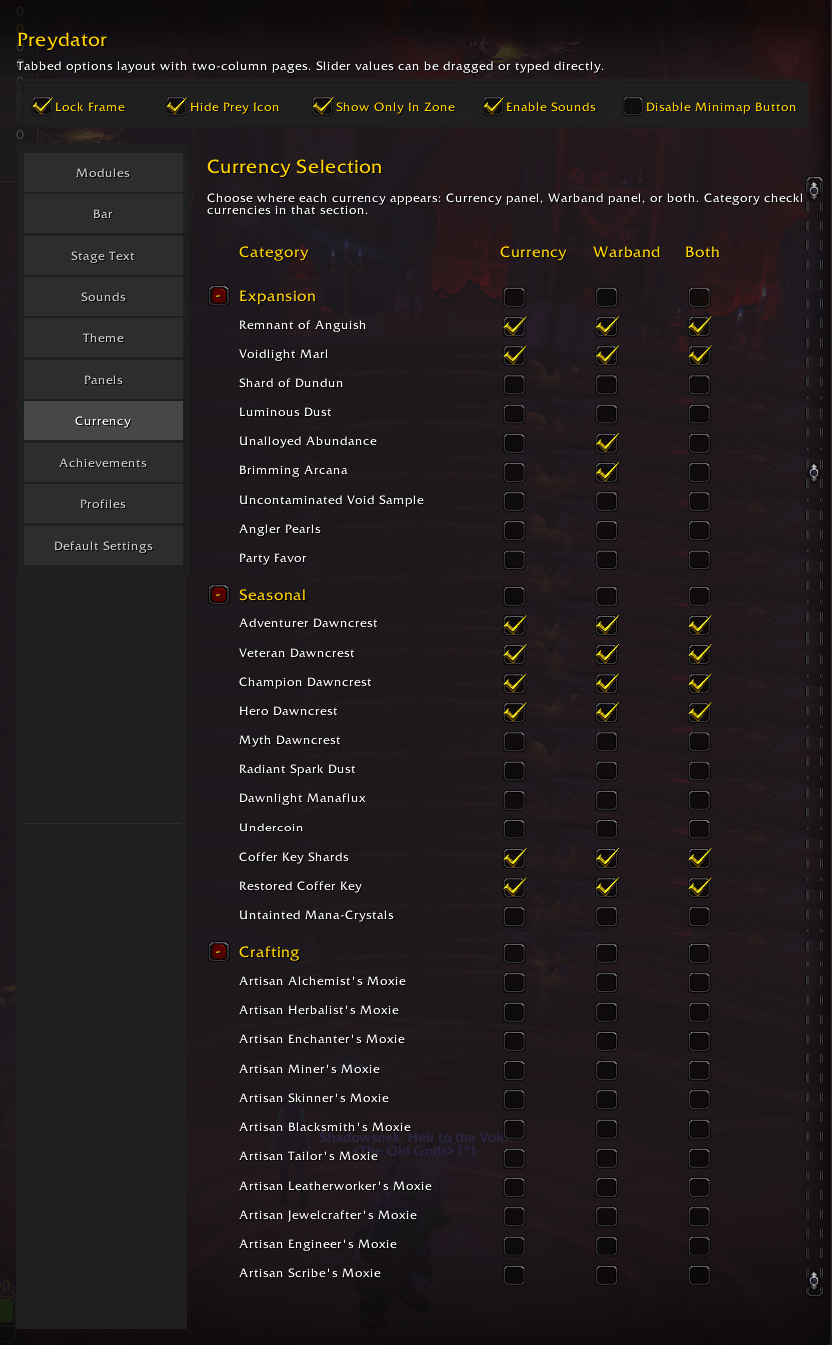Toggle Show Only In Zone checkbox
Image resolution: width=832 pixels, height=1345 pixels.
point(323,106)
